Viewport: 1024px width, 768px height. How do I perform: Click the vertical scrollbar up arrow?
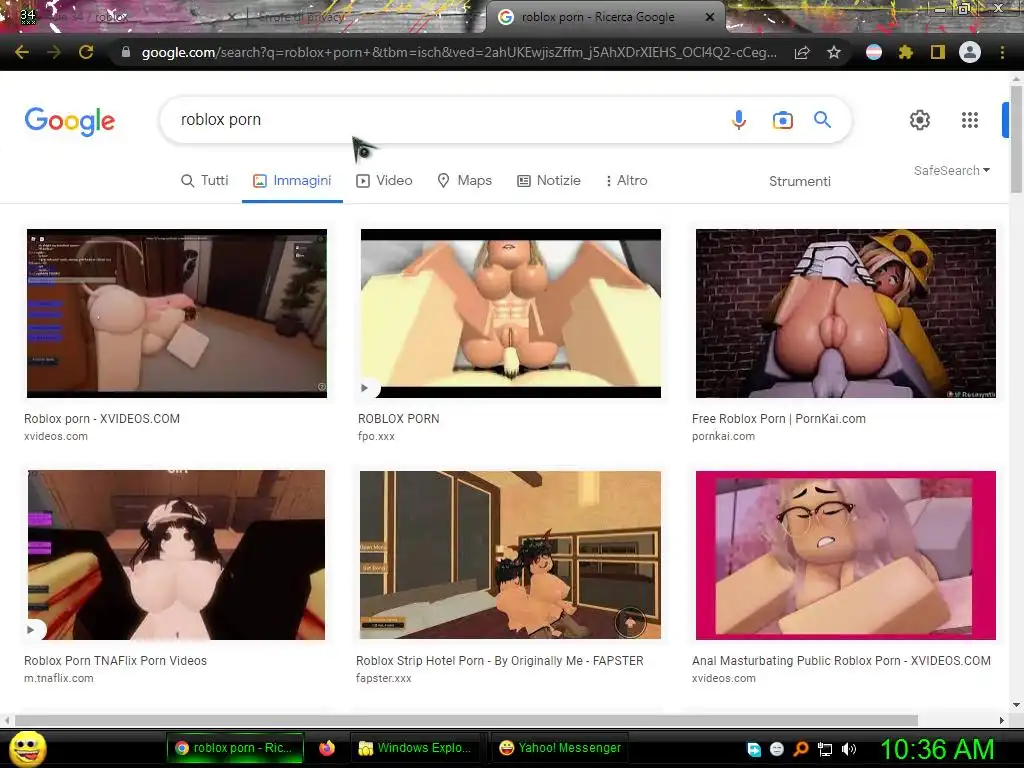(x=1016, y=79)
